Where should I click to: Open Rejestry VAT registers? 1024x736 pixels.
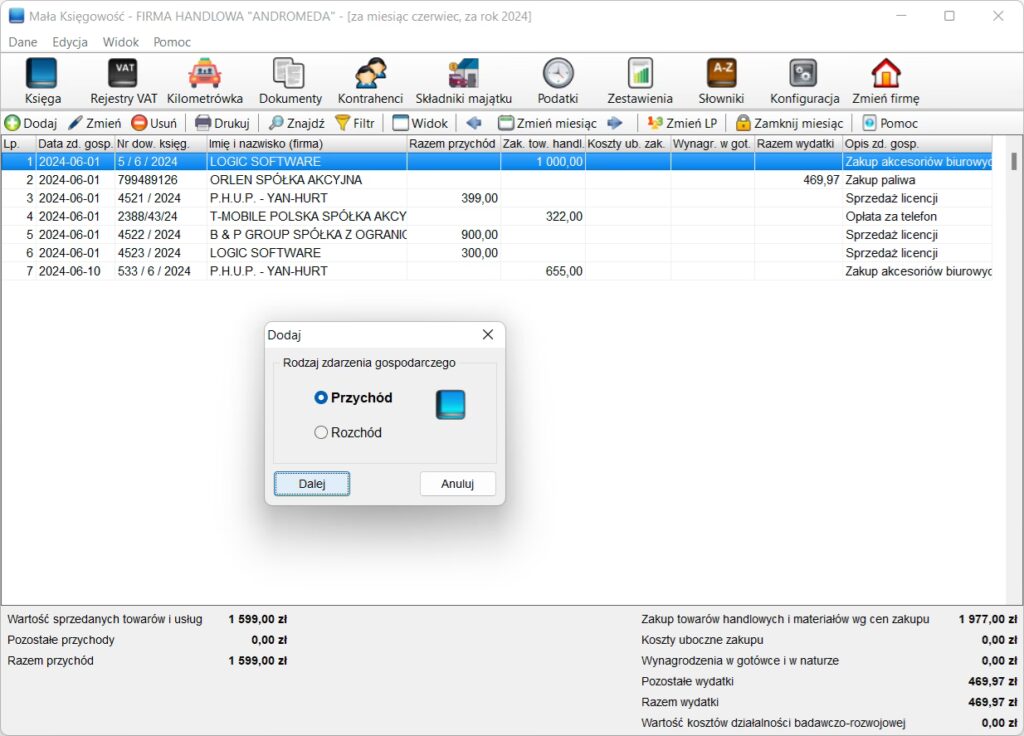point(124,81)
